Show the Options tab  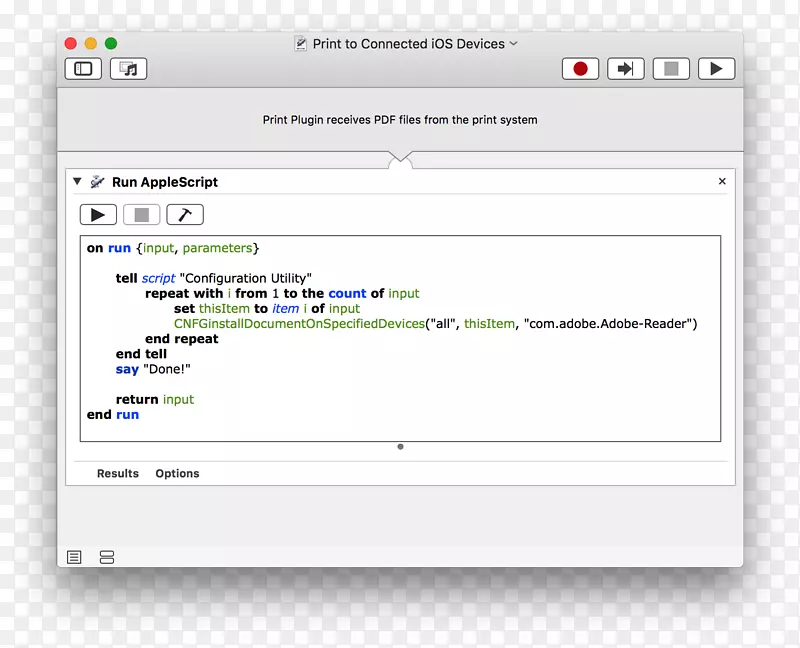[177, 474]
